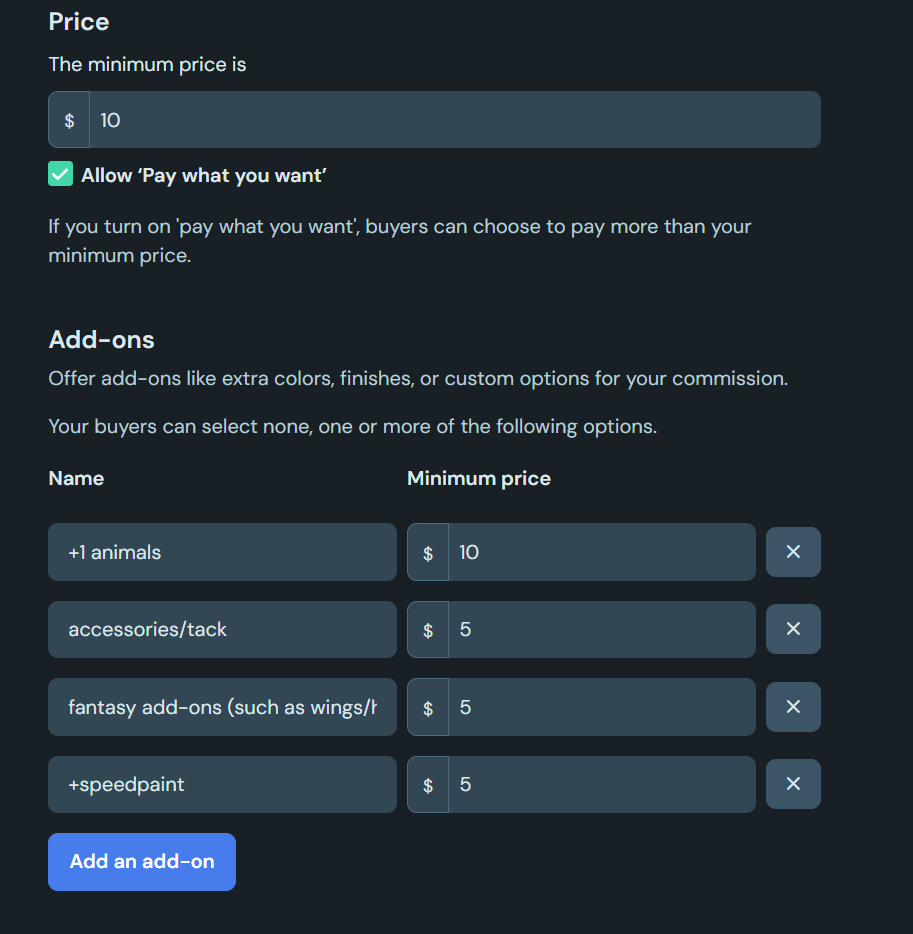Click the dollar icon in fantasy add-ons row
The image size is (913, 934).
[x=428, y=708]
